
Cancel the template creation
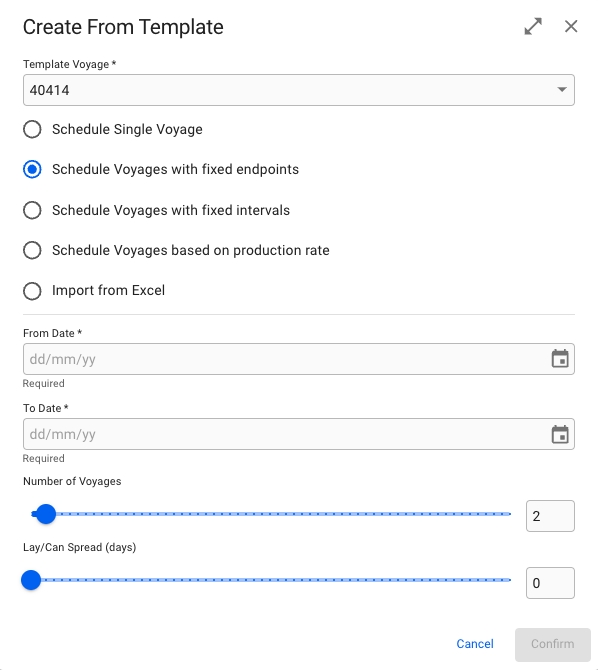(x=475, y=644)
